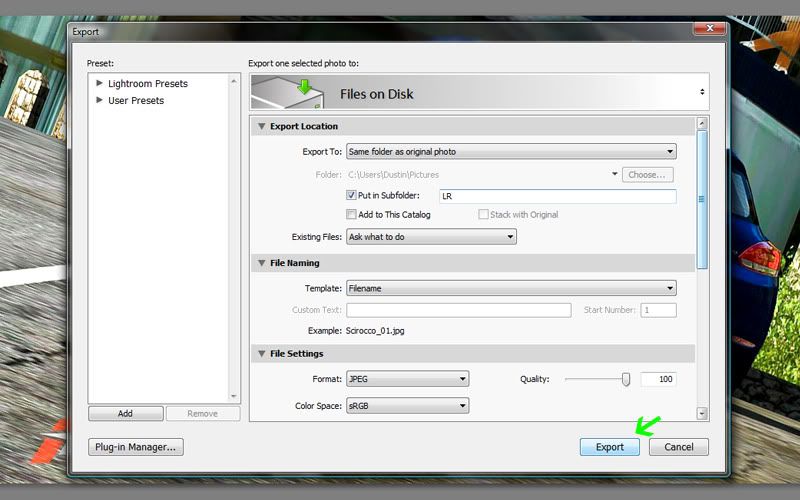The height and width of the screenshot is (500, 800).
Task: Click the folder path C:\Users\Dustin\Pictures
Action: pyautogui.click(x=393, y=174)
